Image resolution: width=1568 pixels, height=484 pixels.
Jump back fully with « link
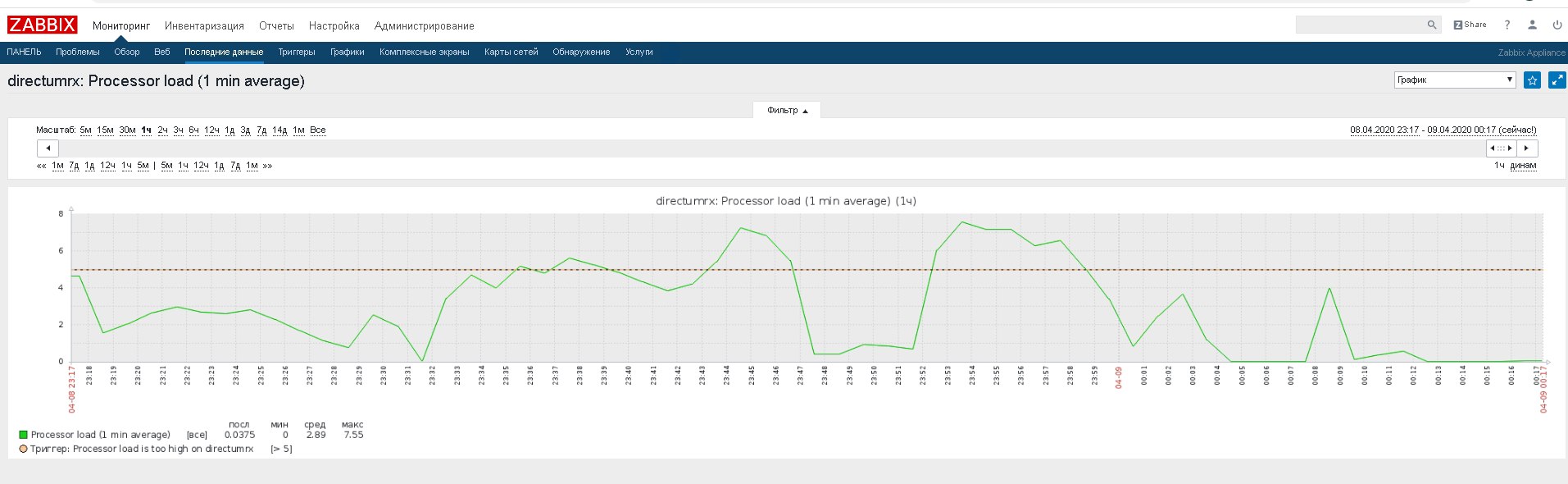coord(41,166)
